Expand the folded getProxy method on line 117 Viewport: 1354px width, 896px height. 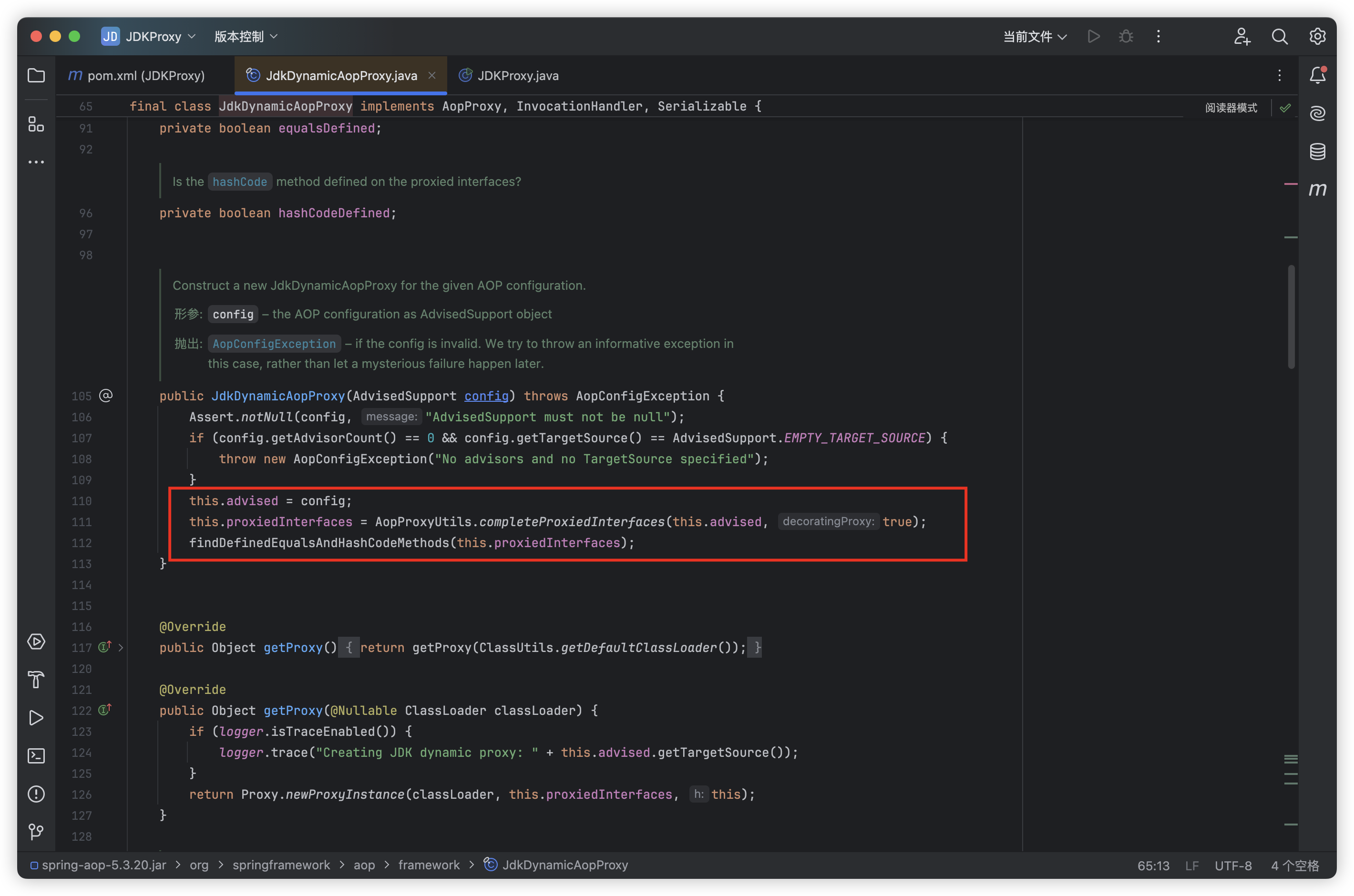coord(121,647)
